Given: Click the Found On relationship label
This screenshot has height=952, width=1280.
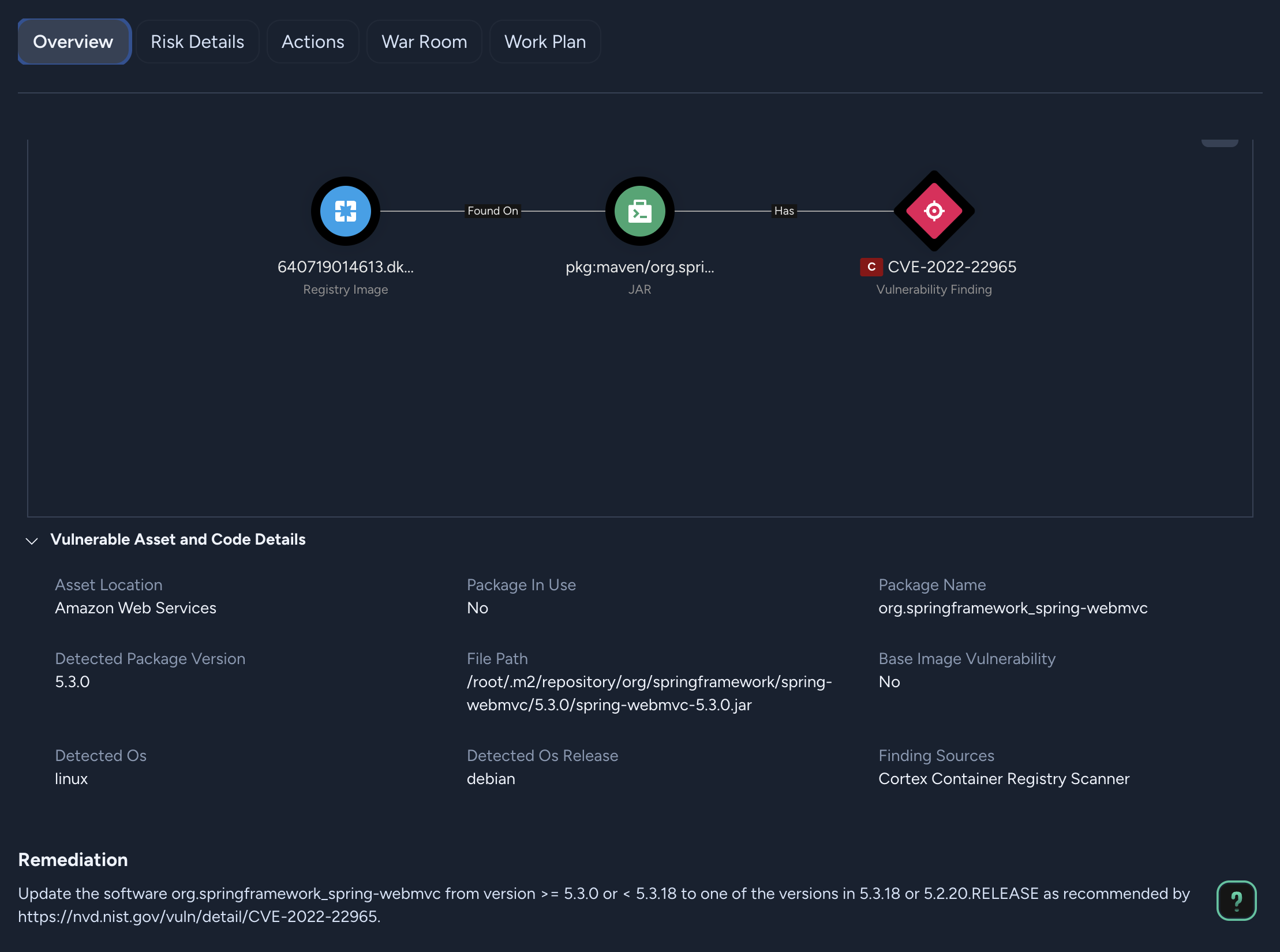Looking at the screenshot, I should 493,211.
